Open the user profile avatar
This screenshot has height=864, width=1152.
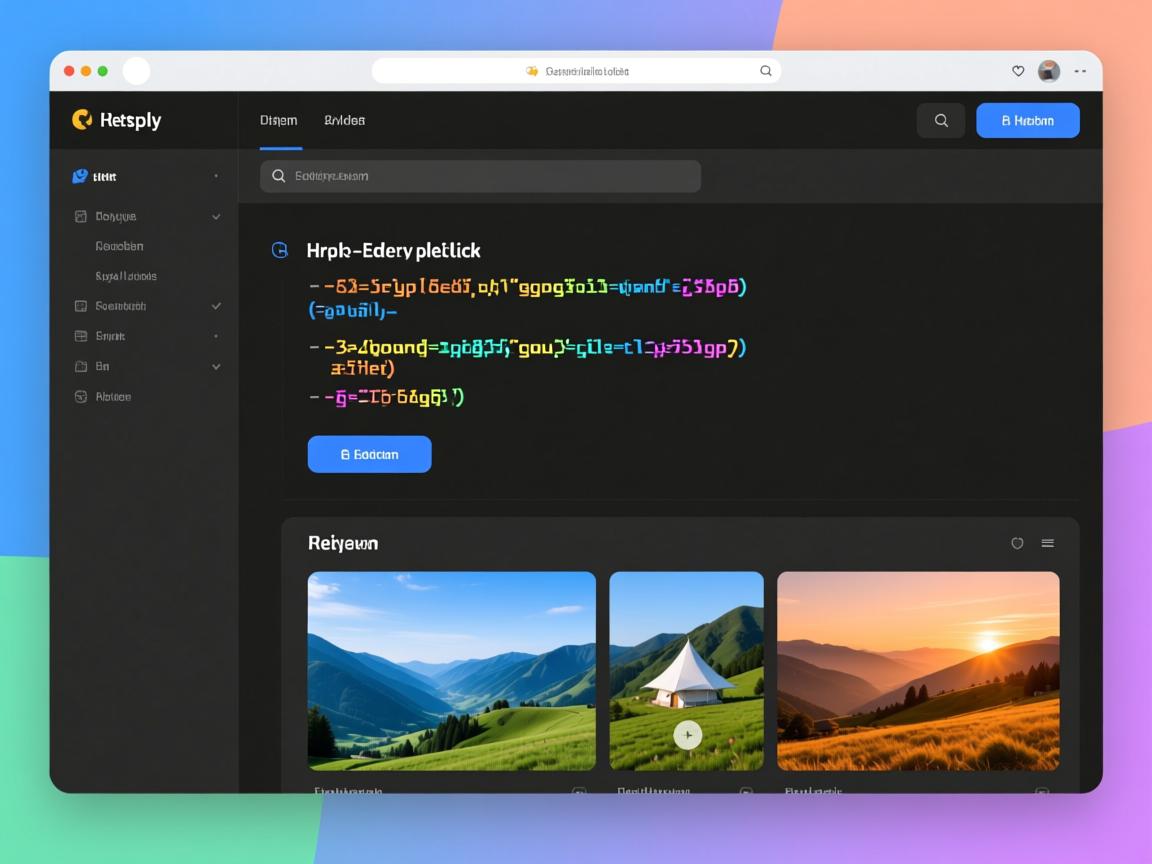click(1048, 71)
